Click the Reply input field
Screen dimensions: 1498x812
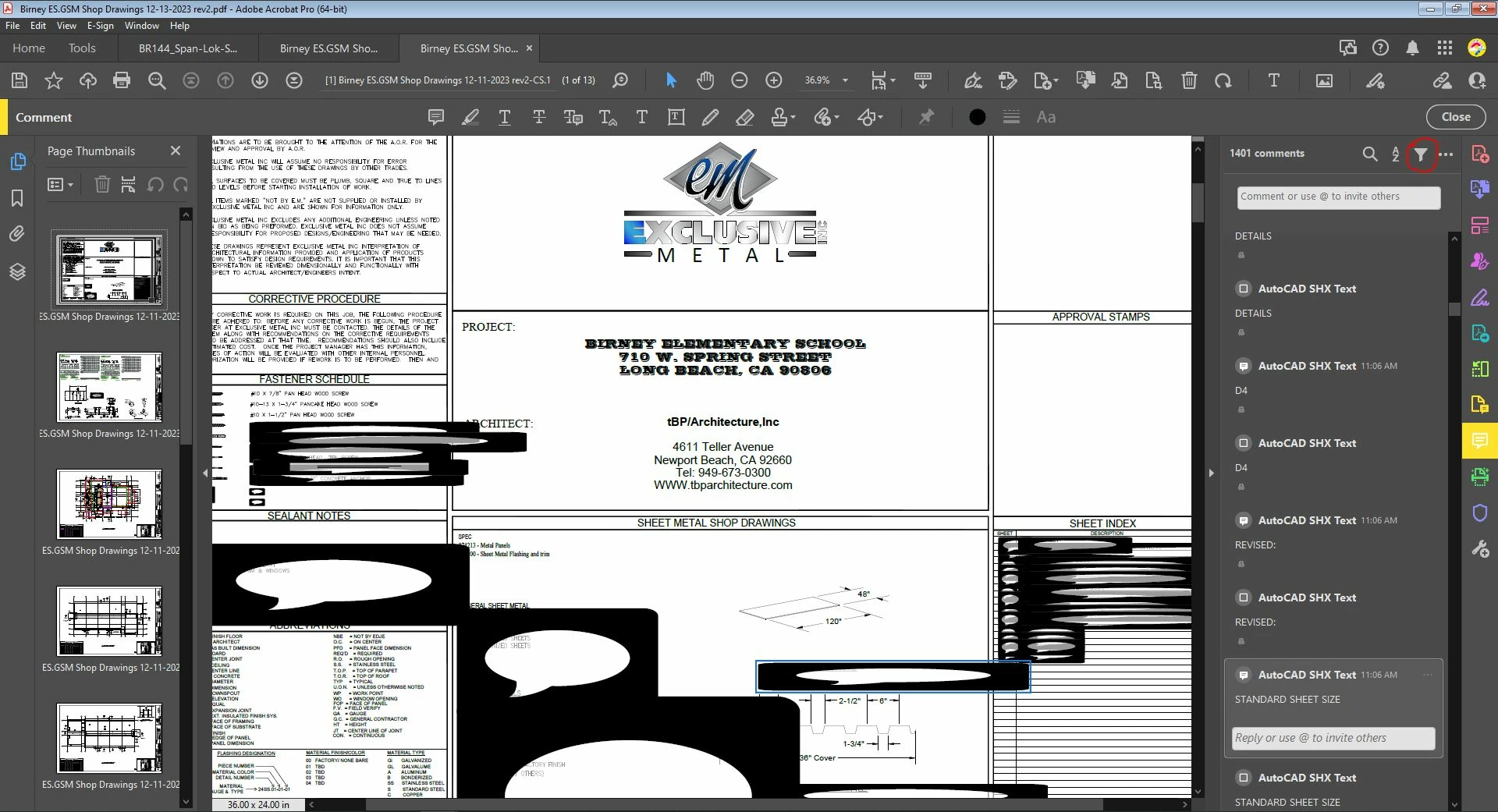(1333, 738)
